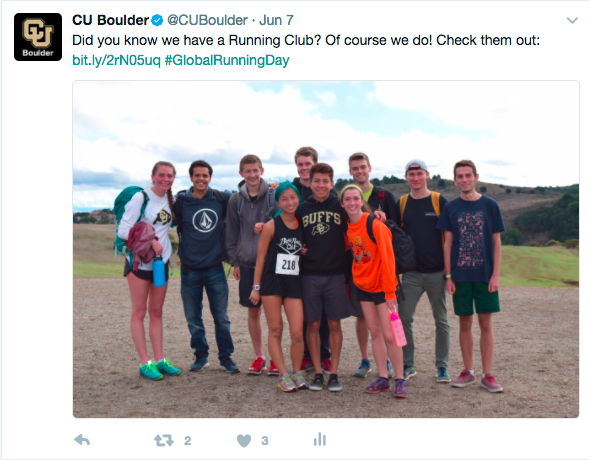Like the tweet with heart icon
Screen dimensions: 589x460
pyautogui.click(x=244, y=440)
